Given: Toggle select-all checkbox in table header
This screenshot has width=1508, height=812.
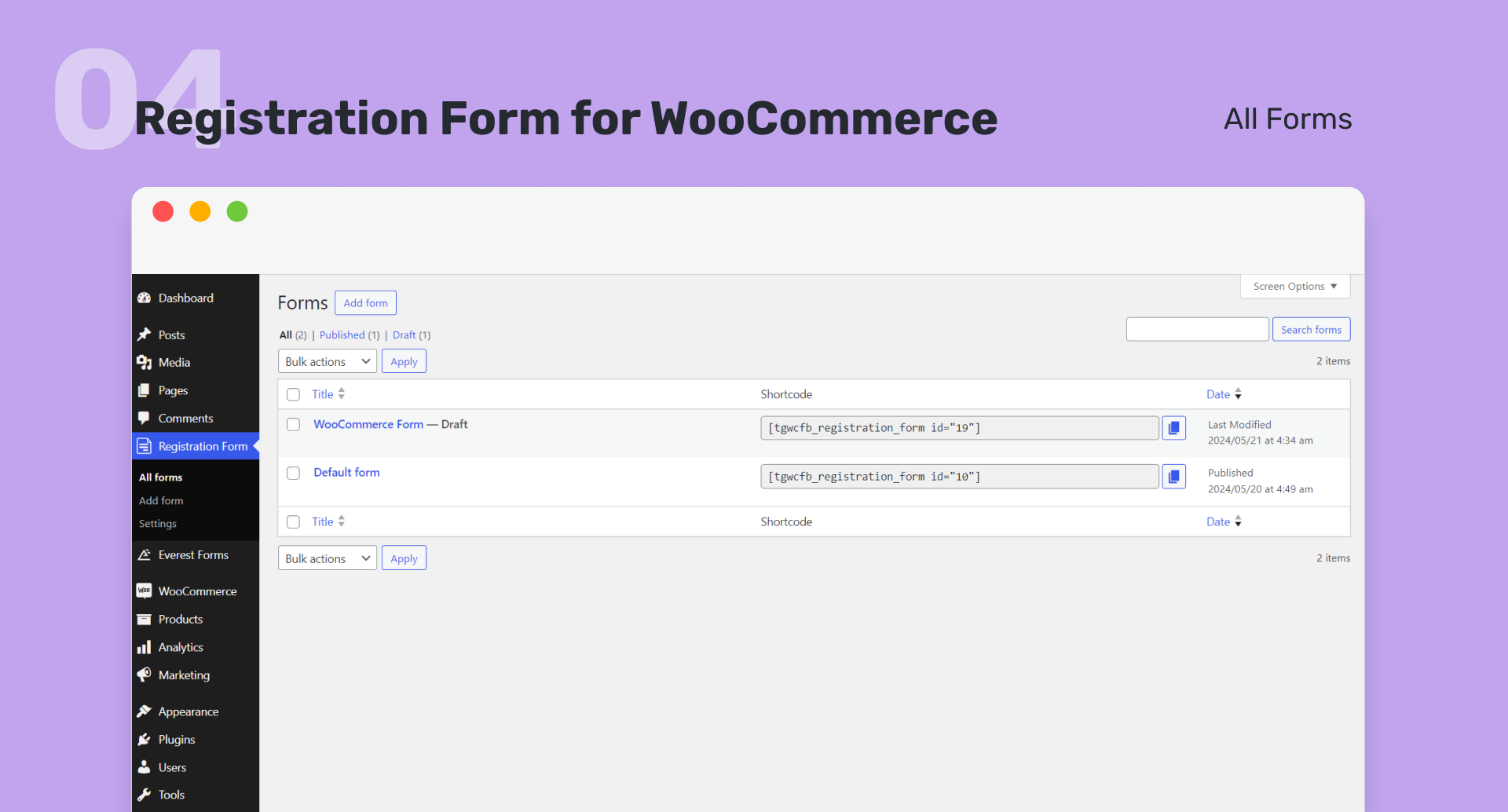Looking at the screenshot, I should pyautogui.click(x=294, y=395).
